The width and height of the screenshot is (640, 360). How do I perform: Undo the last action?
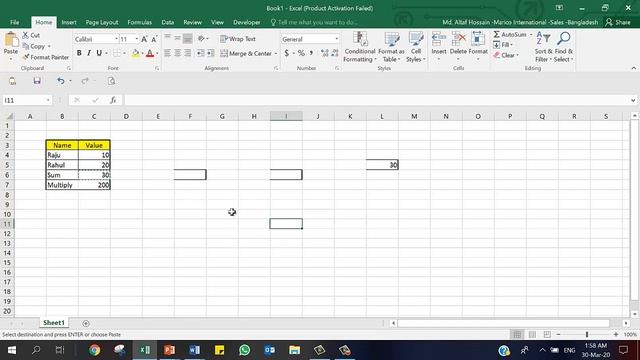60,81
